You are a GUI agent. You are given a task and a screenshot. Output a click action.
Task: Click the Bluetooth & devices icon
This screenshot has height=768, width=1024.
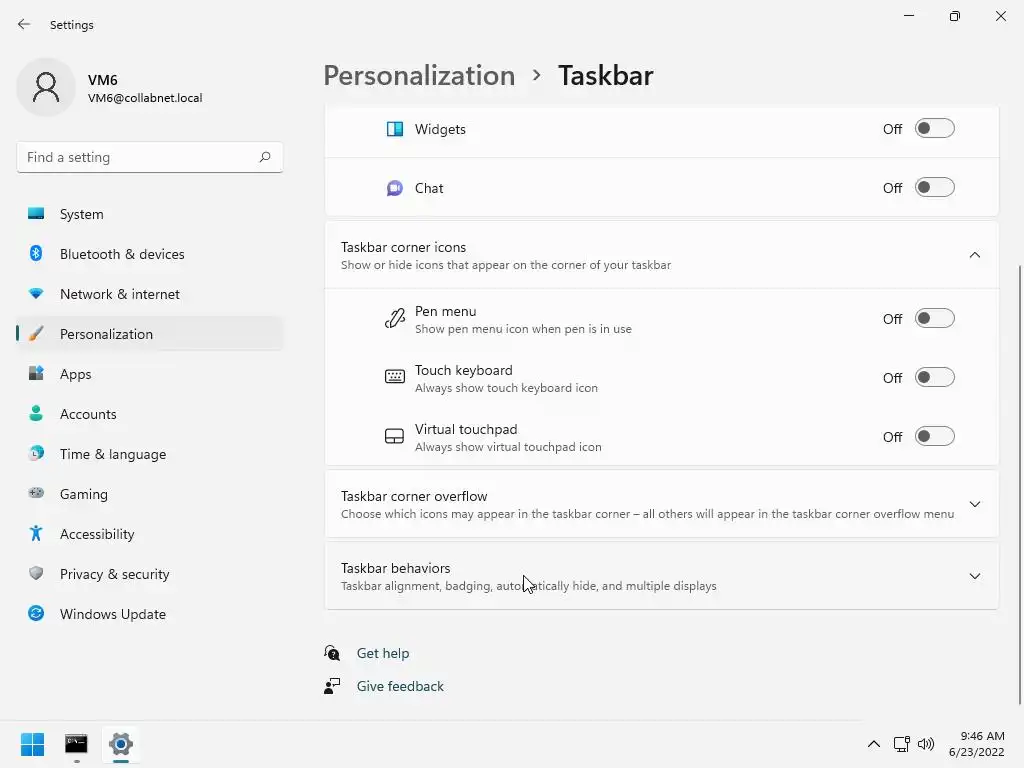pos(36,254)
